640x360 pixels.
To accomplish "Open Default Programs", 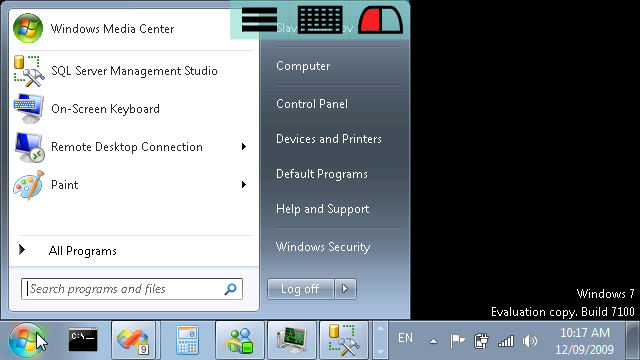I will pos(322,174).
